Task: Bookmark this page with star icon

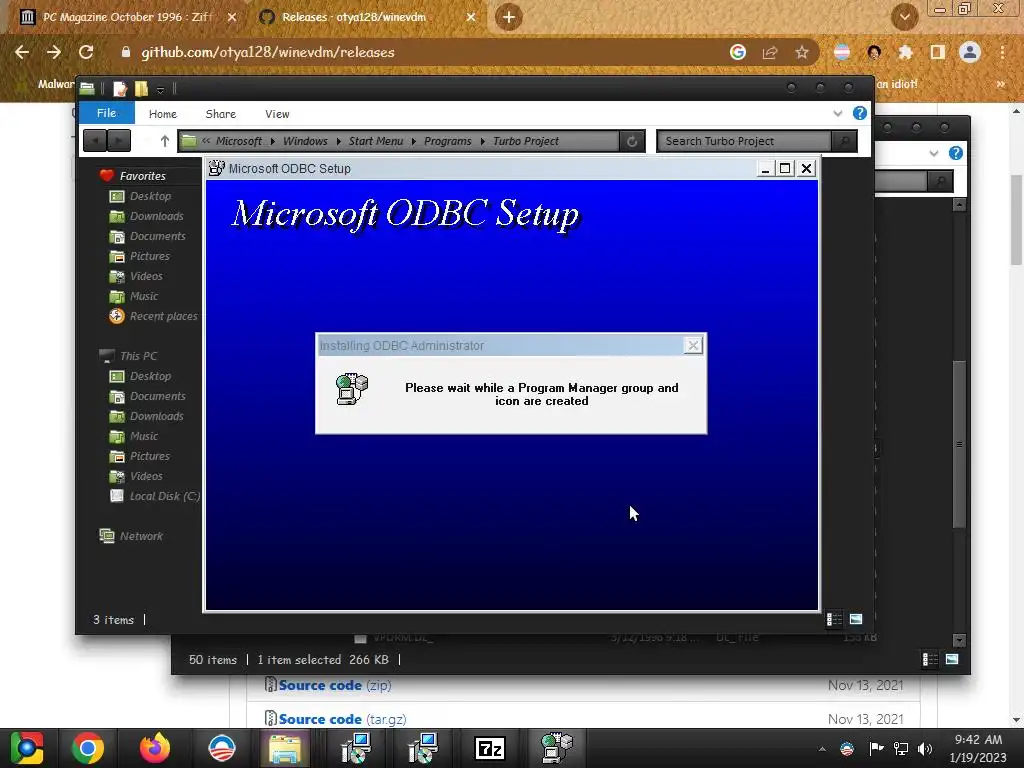Action: (x=802, y=52)
